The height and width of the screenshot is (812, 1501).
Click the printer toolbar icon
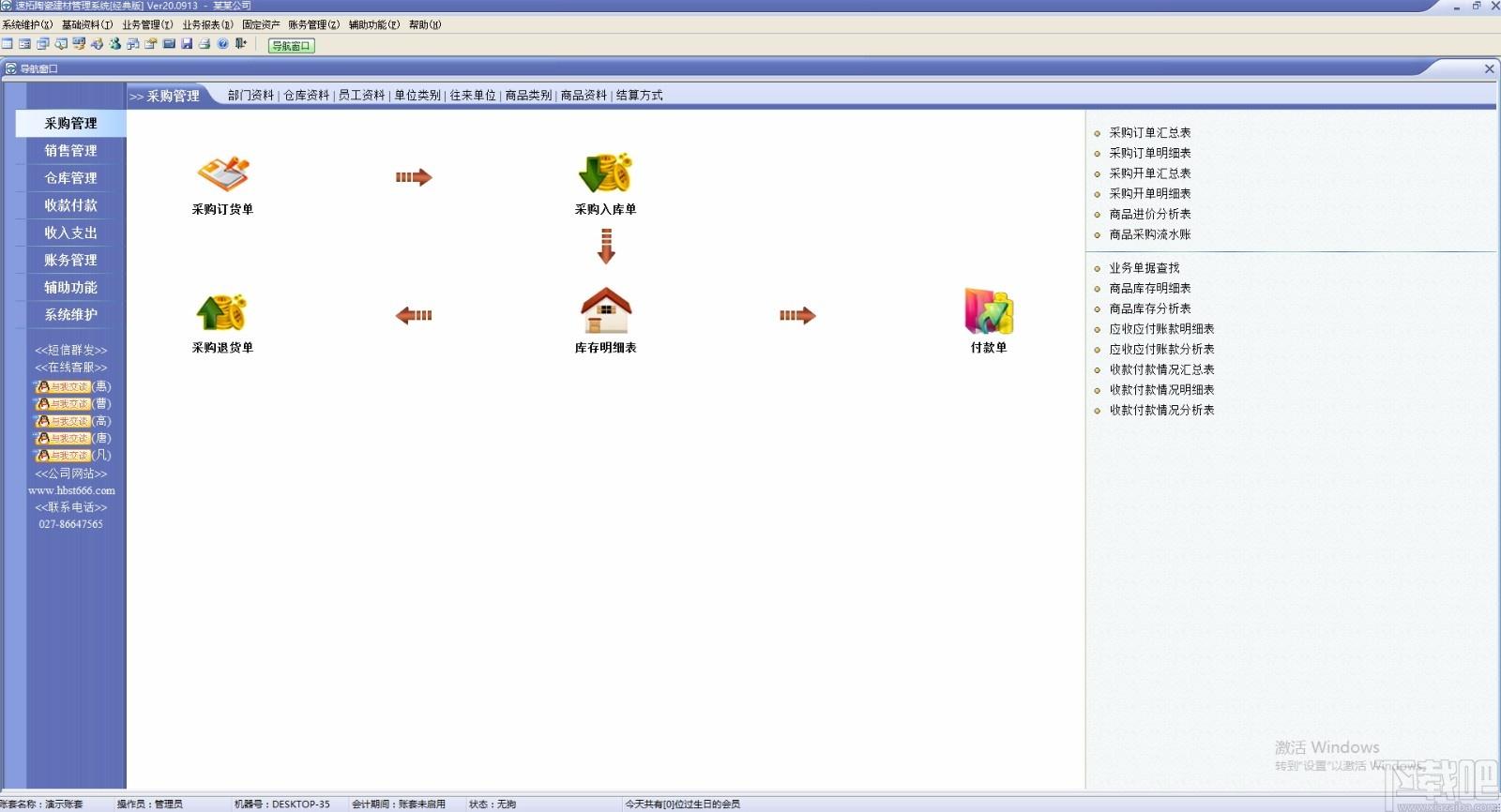click(205, 43)
